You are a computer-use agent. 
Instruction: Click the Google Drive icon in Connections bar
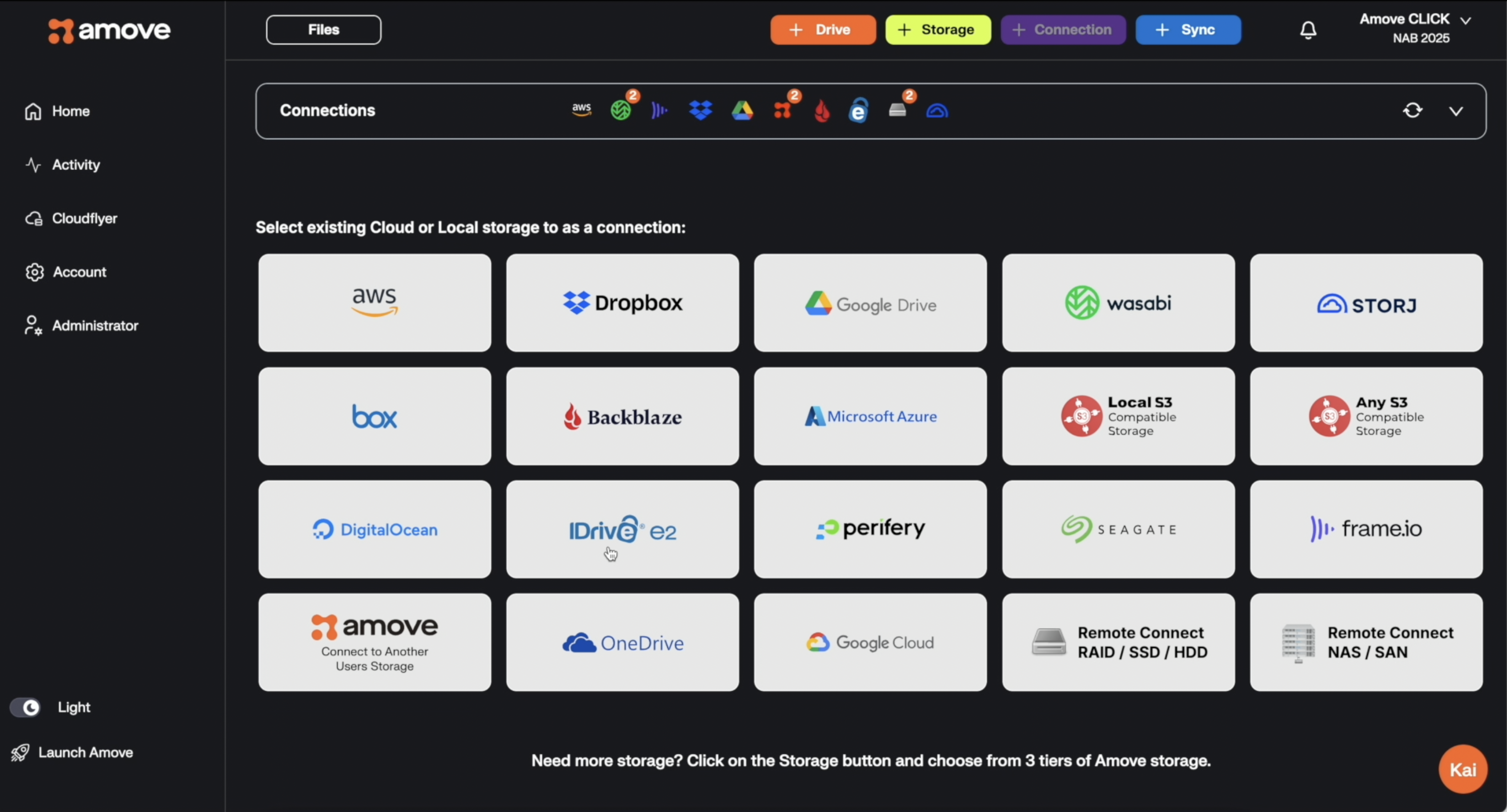(x=742, y=110)
